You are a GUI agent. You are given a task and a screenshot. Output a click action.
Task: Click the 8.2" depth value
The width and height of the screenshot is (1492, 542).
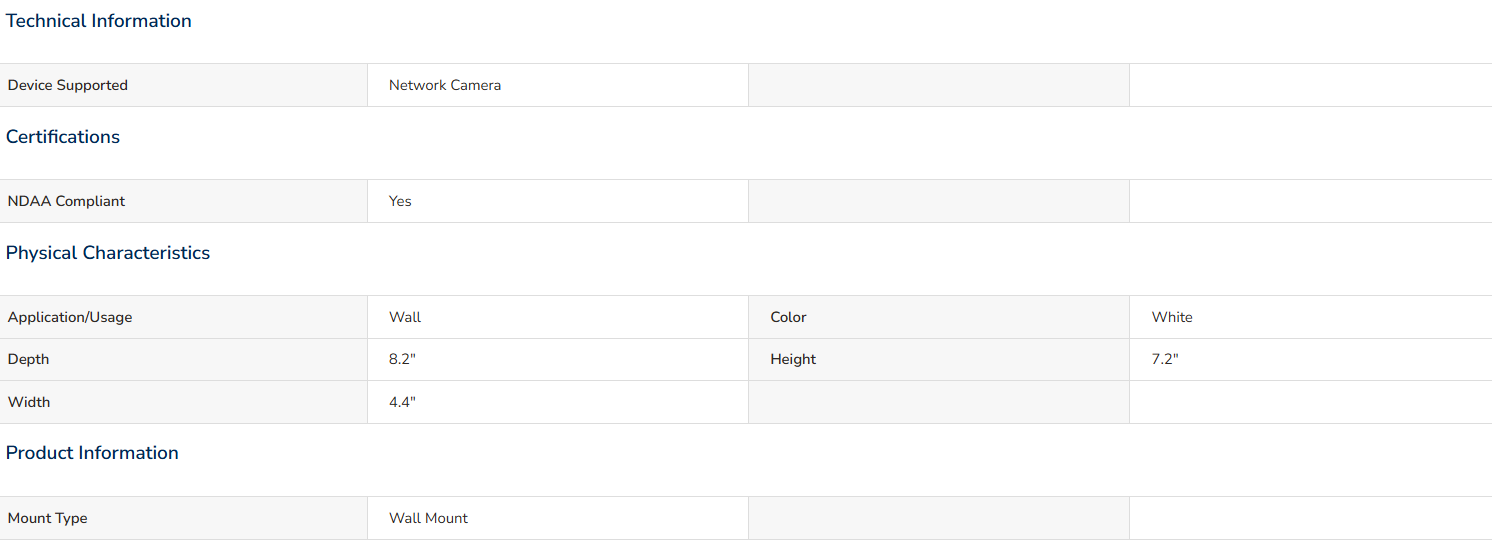402,359
